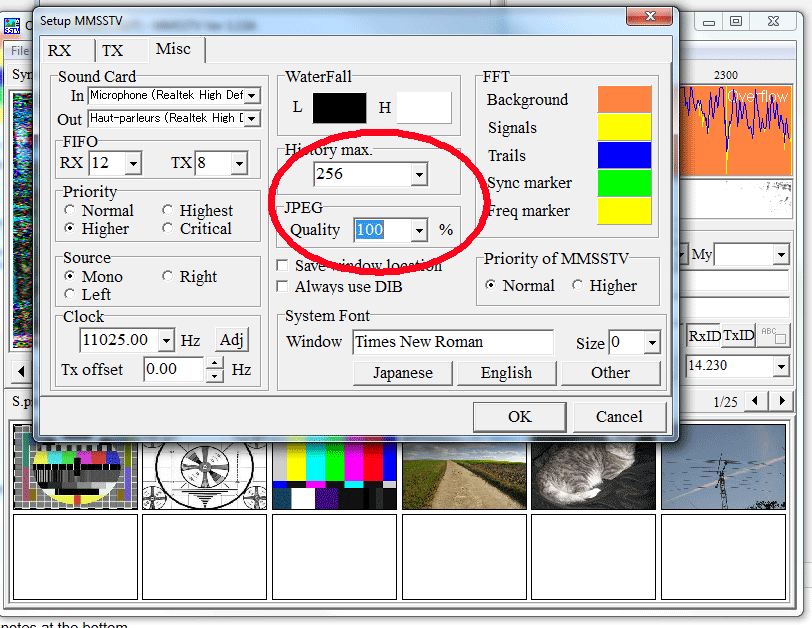Viewport: 812px width, 628px height.
Task: Maximize the main MMSSTV window
Action: pyautogui.click(x=736, y=21)
